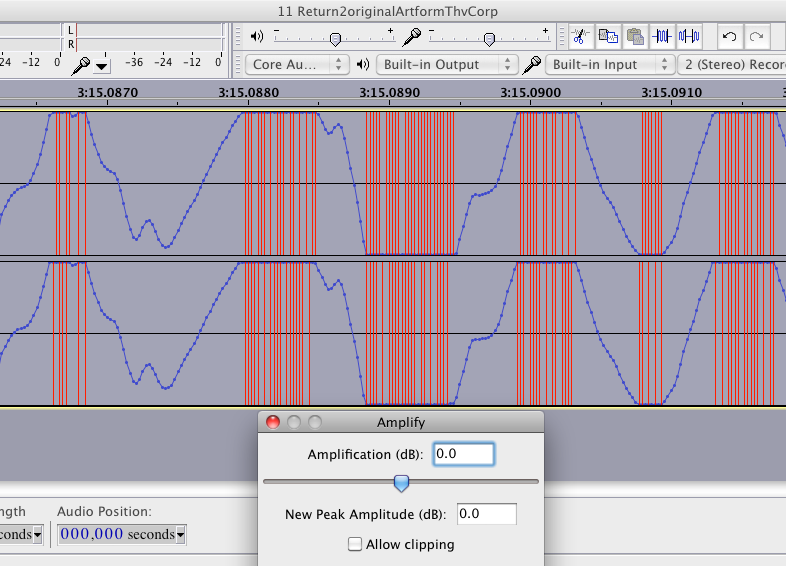Click microphone icon beside Built-in Input
The image size is (786, 566).
[532, 65]
